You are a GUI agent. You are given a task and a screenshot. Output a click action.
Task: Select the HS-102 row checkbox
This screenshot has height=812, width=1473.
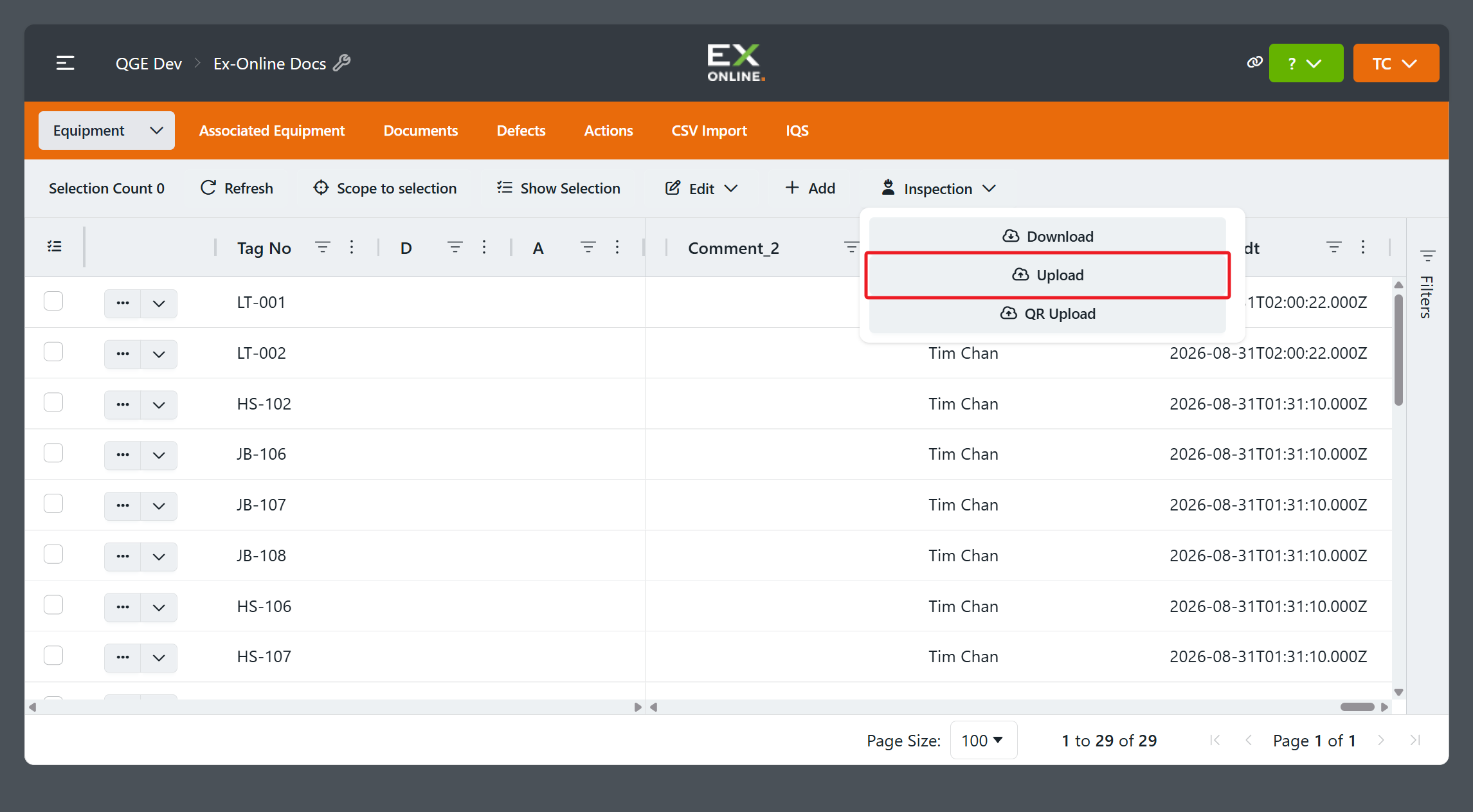[53, 402]
